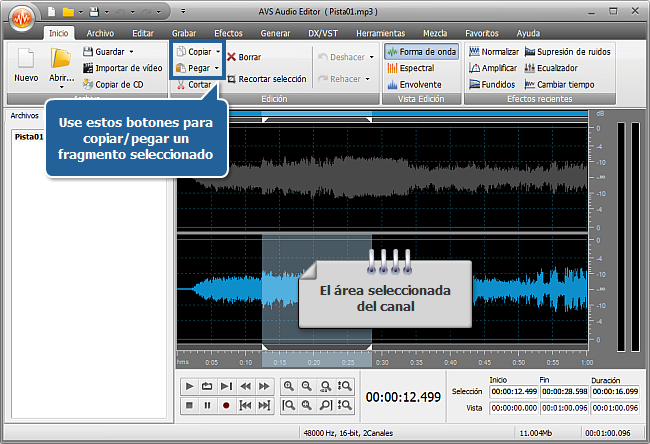
Task: Click the Pause button
Action: [x=207, y=405]
